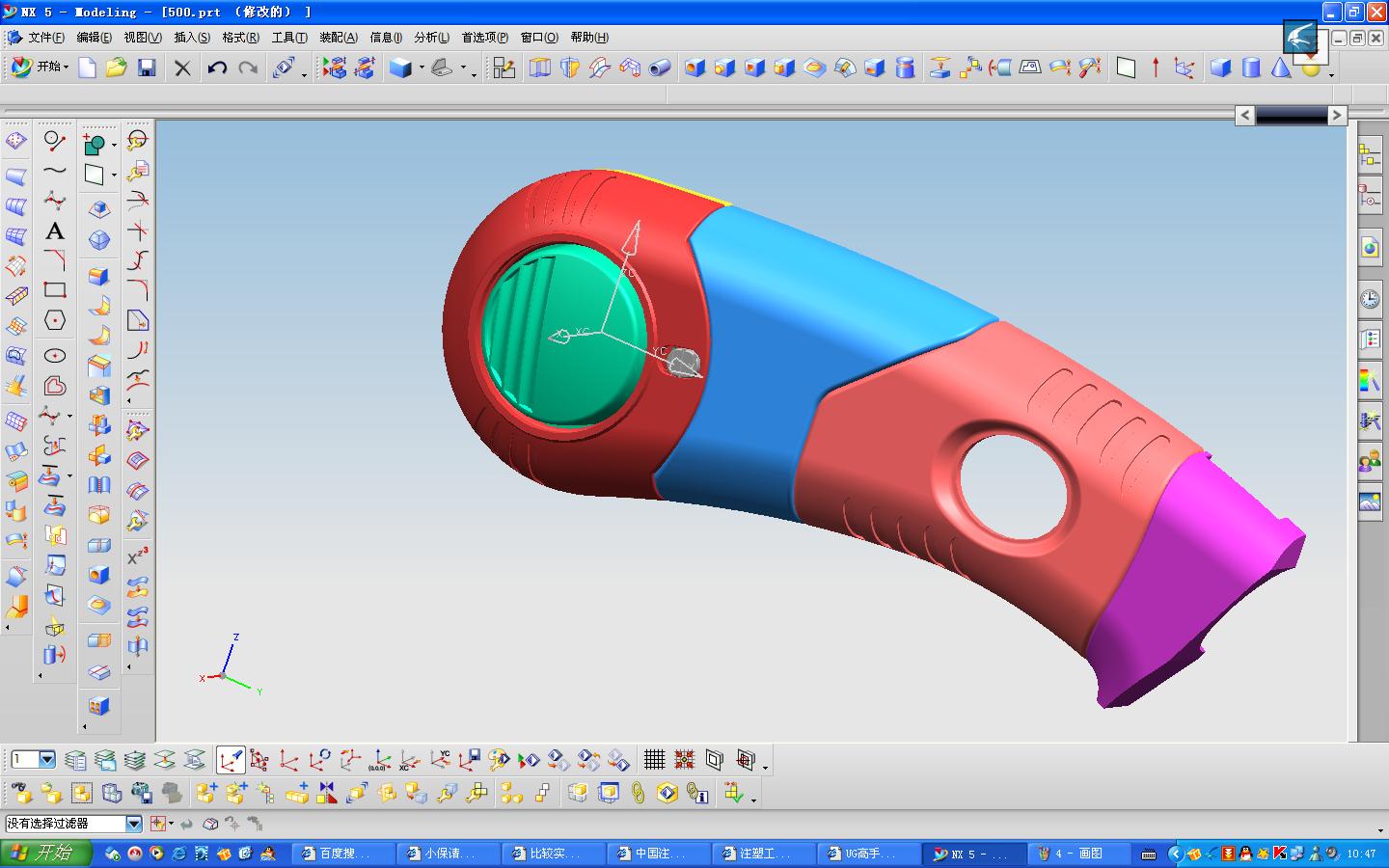Click the dark scroll thumb between the arrows

click(x=1291, y=115)
